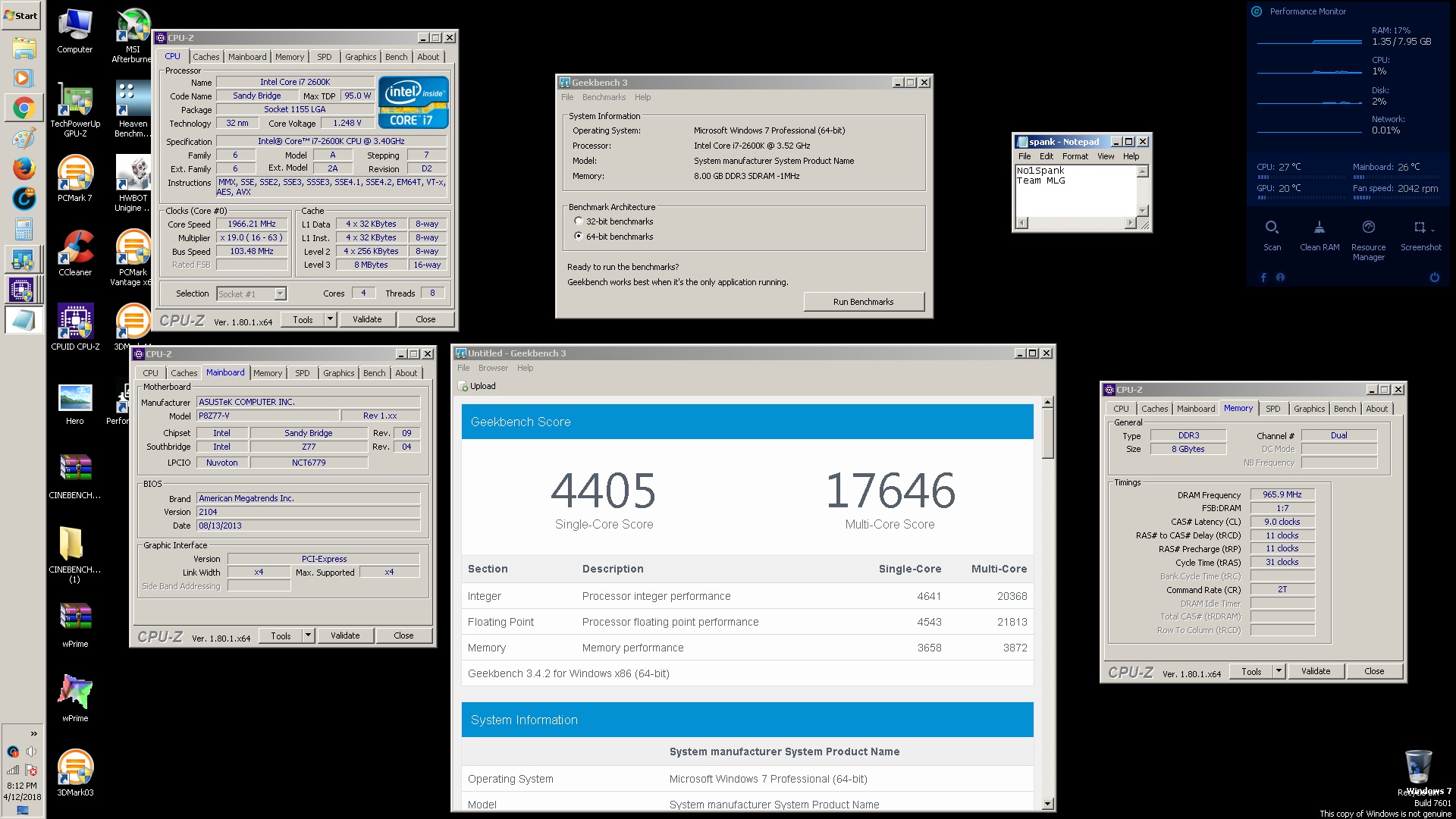Select Floating Point row in Geekbench results
This screenshot has width=1456, height=819.
point(747,622)
